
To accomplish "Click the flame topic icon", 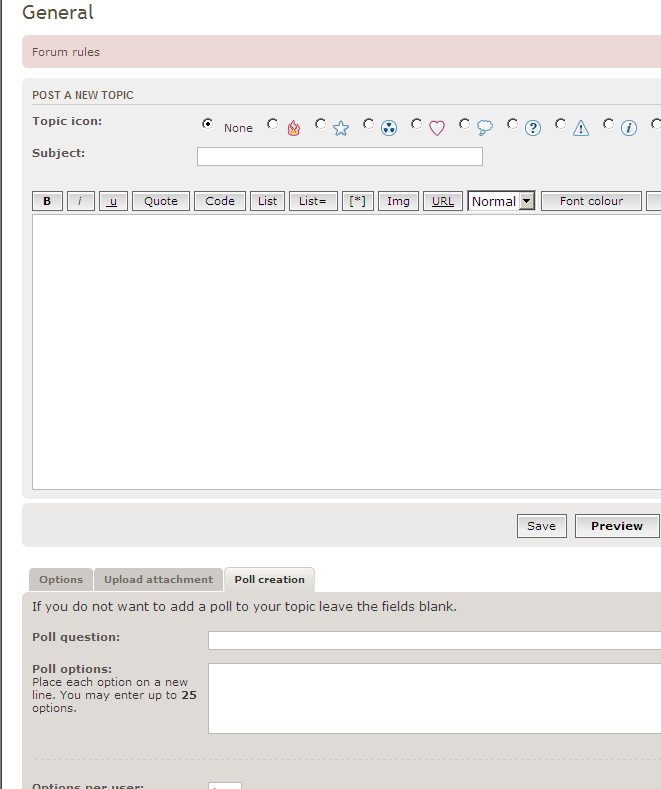I will (x=293, y=128).
